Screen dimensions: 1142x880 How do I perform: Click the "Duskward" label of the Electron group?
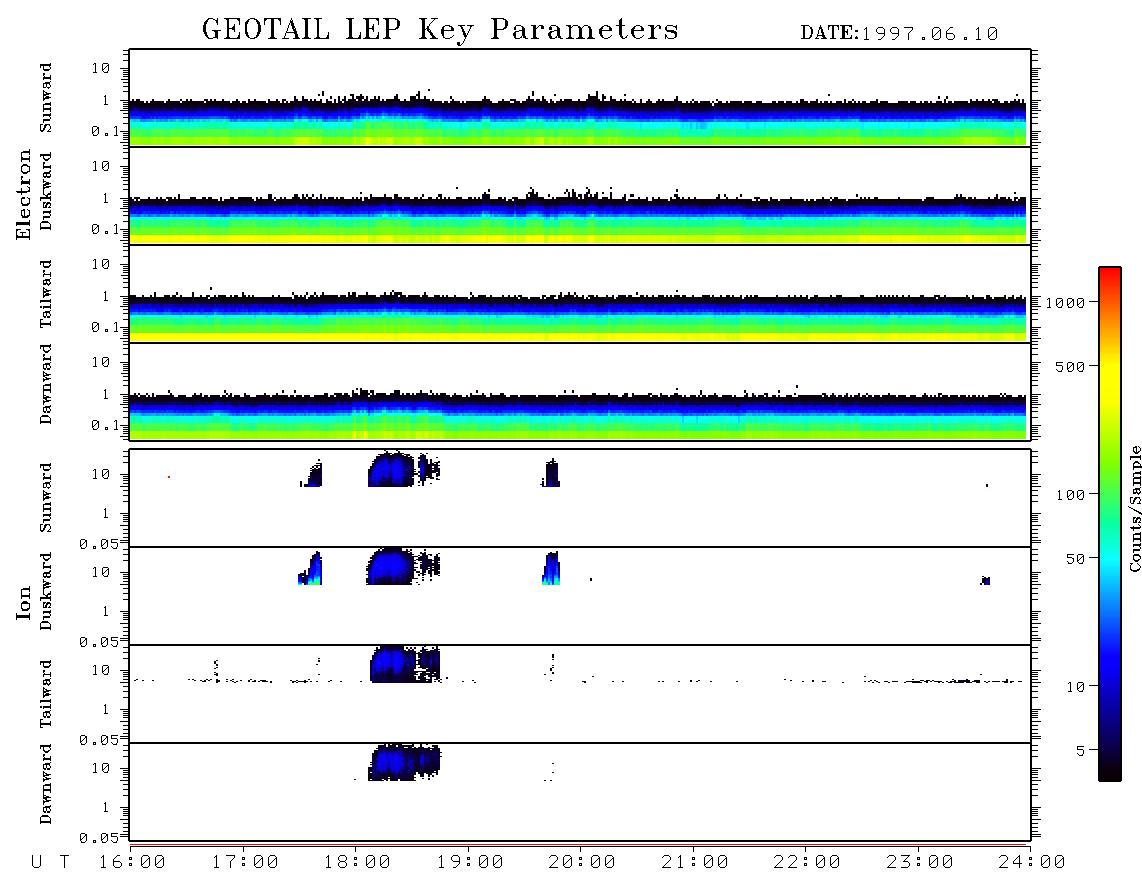(x=46, y=191)
